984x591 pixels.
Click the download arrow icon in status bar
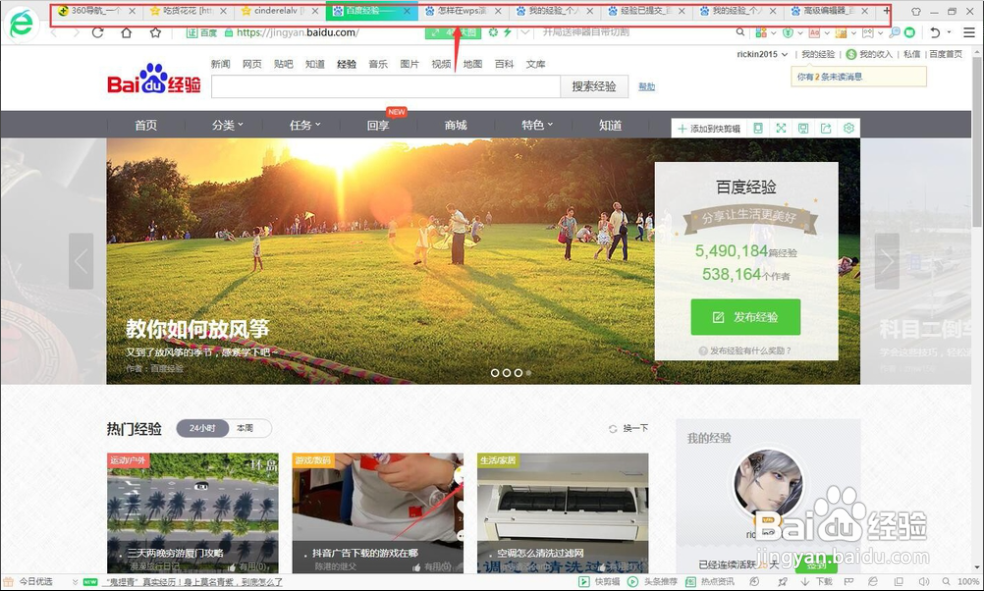point(805,582)
